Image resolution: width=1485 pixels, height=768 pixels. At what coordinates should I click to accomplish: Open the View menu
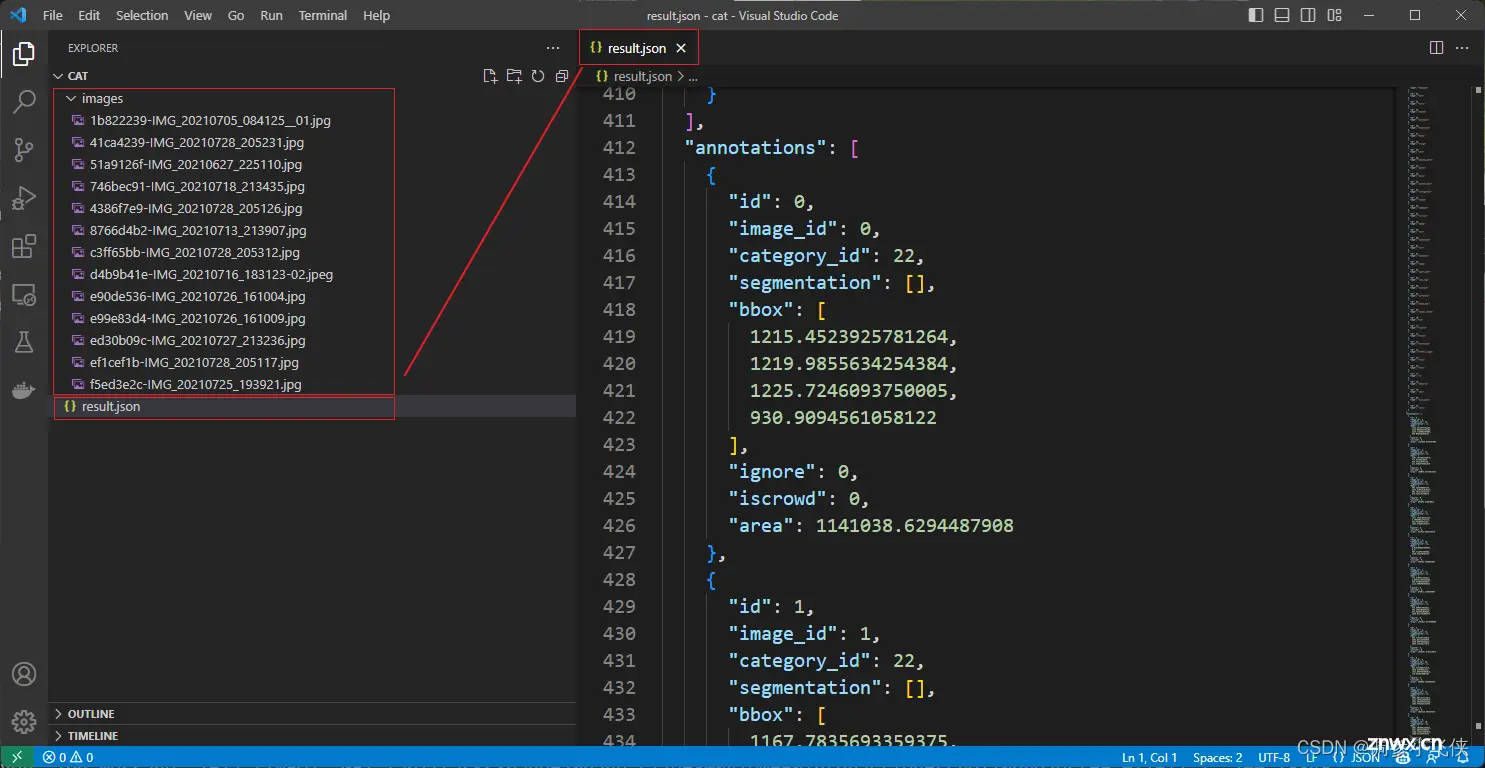coord(198,15)
